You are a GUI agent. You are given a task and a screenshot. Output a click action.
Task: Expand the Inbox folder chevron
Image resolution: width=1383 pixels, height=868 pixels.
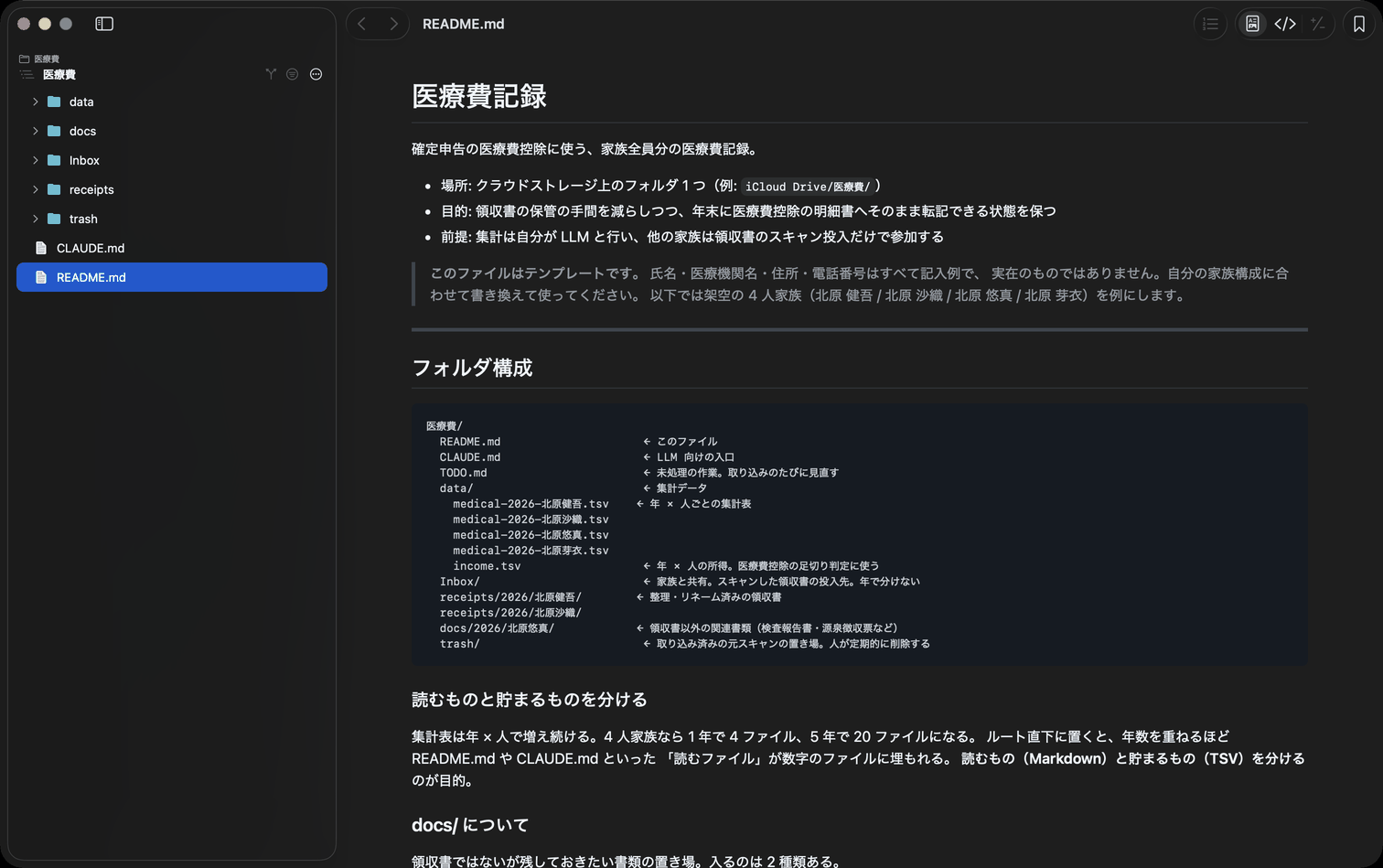coord(36,160)
